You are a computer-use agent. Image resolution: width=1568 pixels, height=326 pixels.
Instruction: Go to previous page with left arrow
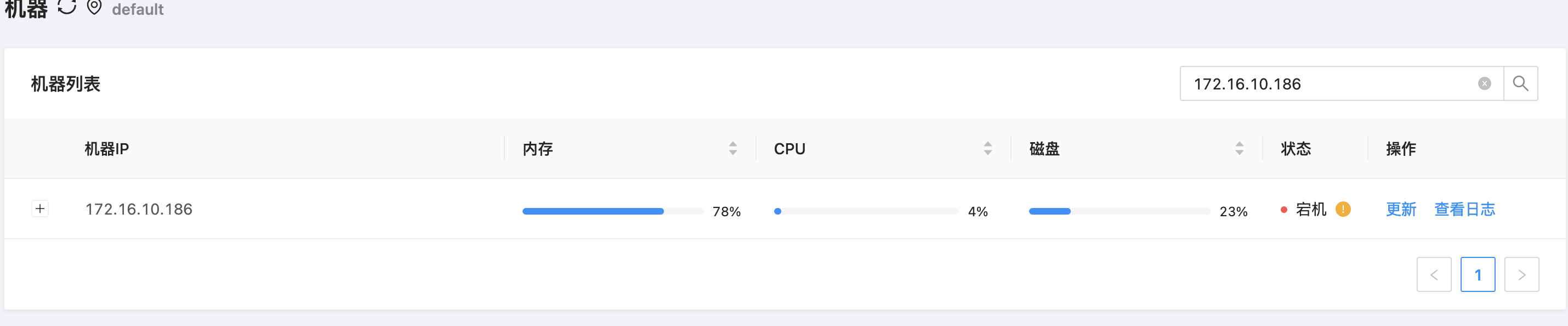[x=1434, y=275]
